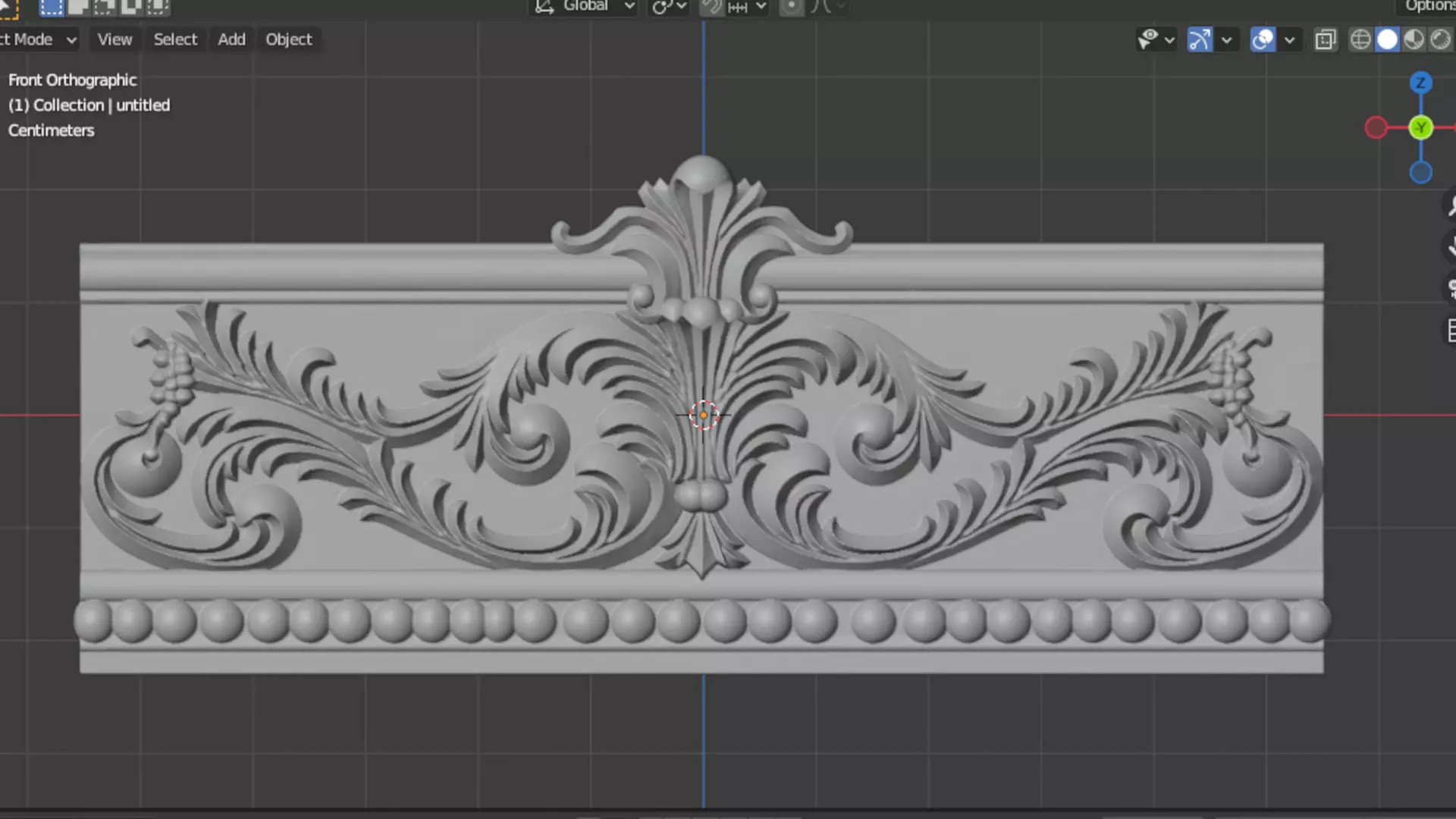Click the '(1) Collection | untitled' text
1456x819 pixels.
click(x=89, y=105)
